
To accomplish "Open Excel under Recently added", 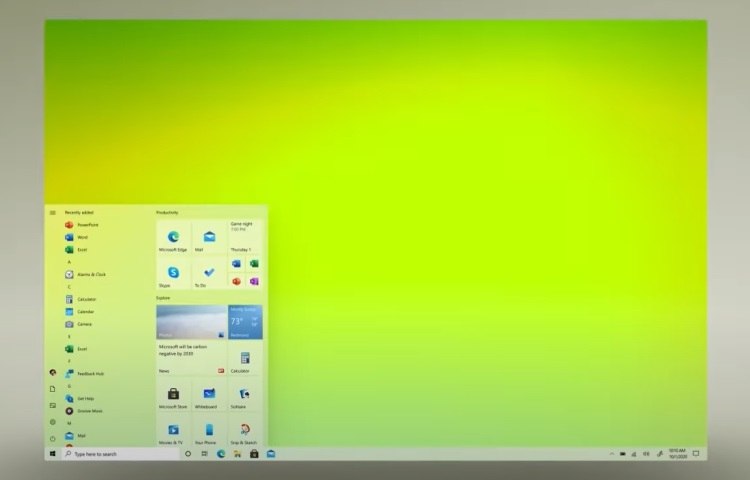I will (76, 250).
